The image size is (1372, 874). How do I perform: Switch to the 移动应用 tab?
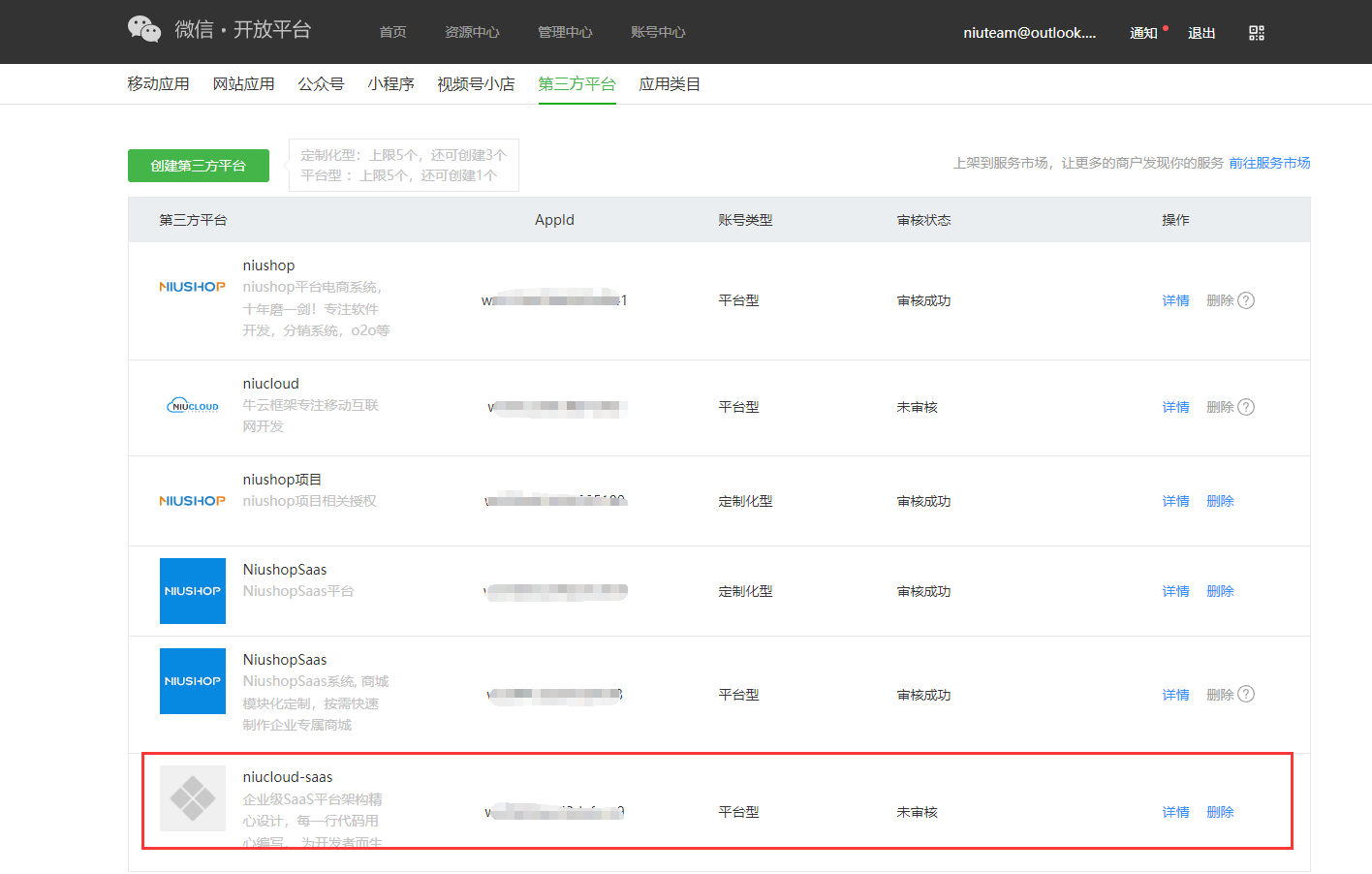pos(158,84)
